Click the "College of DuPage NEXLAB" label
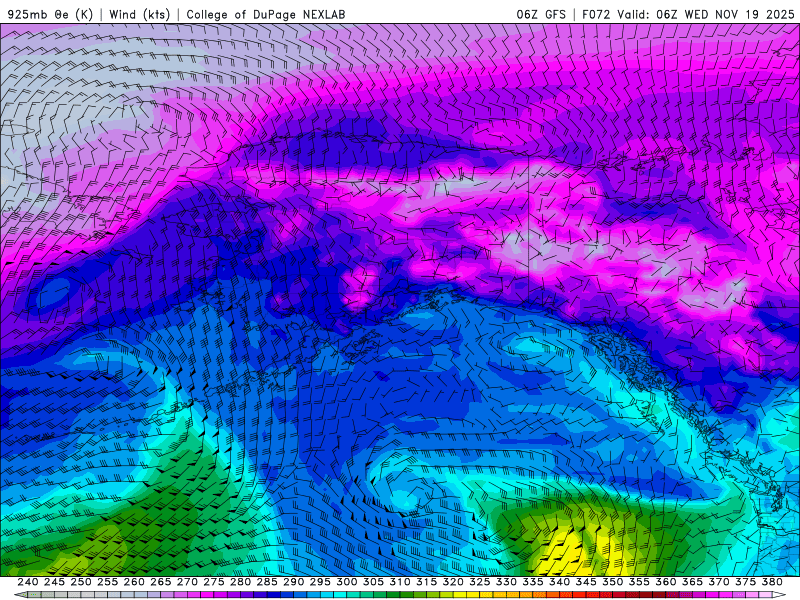This screenshot has width=800, height=600. (266, 14)
